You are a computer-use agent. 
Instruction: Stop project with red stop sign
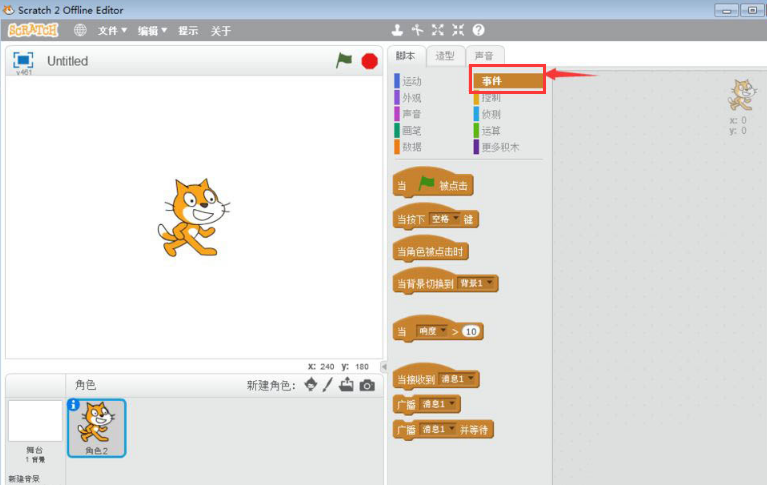click(x=369, y=61)
